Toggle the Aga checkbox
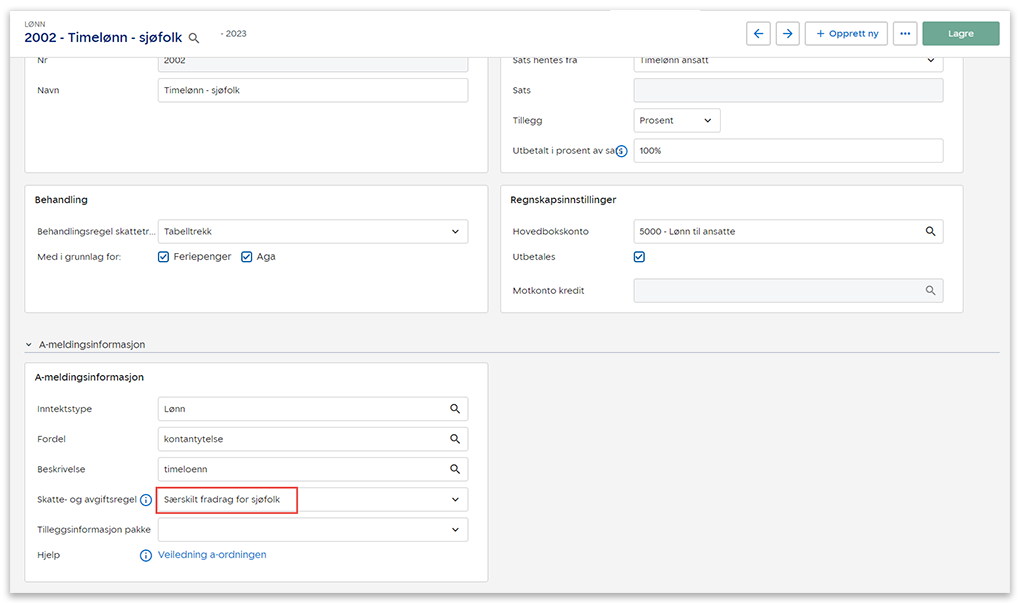The image size is (1020, 603). (246, 257)
